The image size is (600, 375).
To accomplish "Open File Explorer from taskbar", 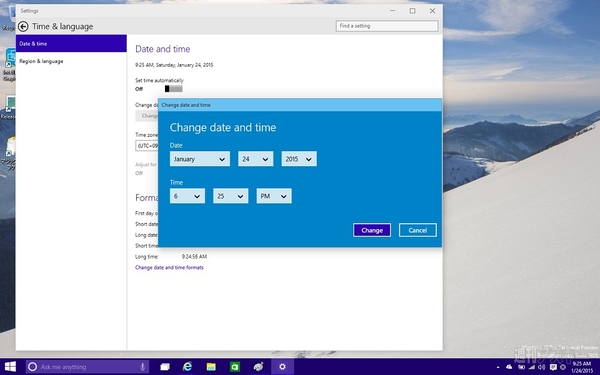I will [x=211, y=367].
